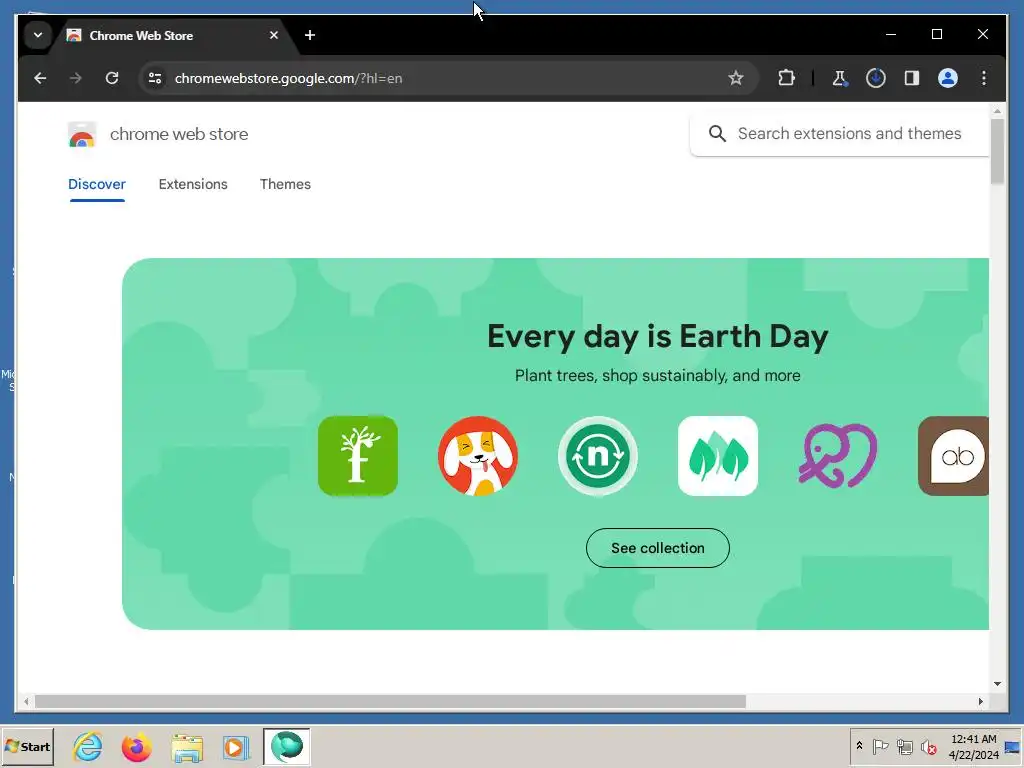Open the green tree 'f' extension icon

coord(358,456)
